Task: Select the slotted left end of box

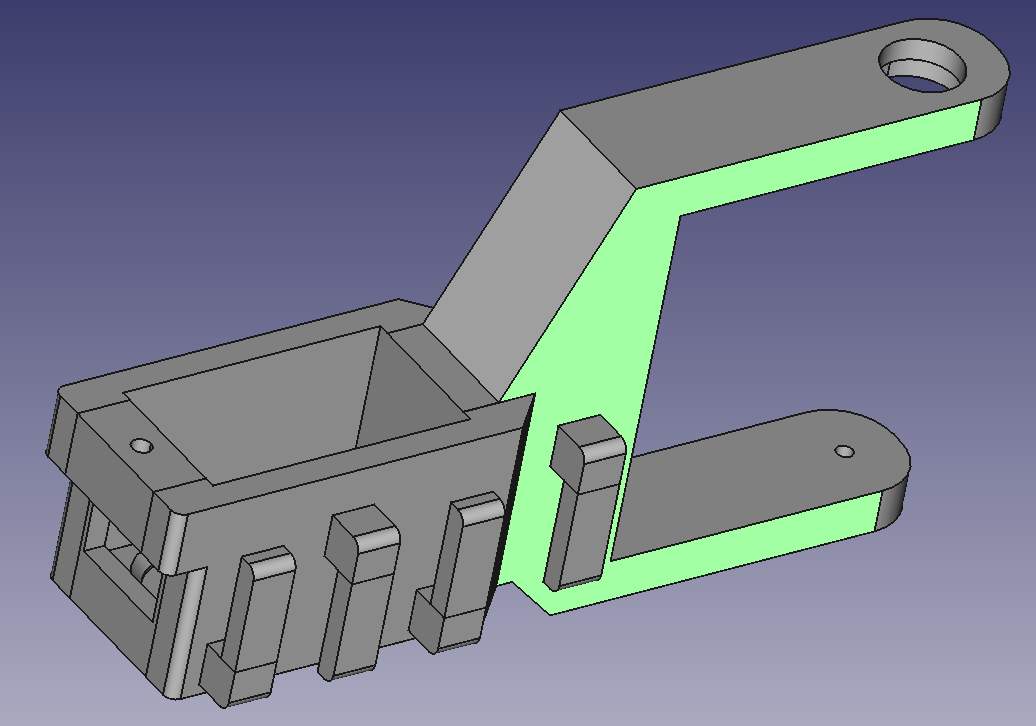Action: tap(110, 560)
